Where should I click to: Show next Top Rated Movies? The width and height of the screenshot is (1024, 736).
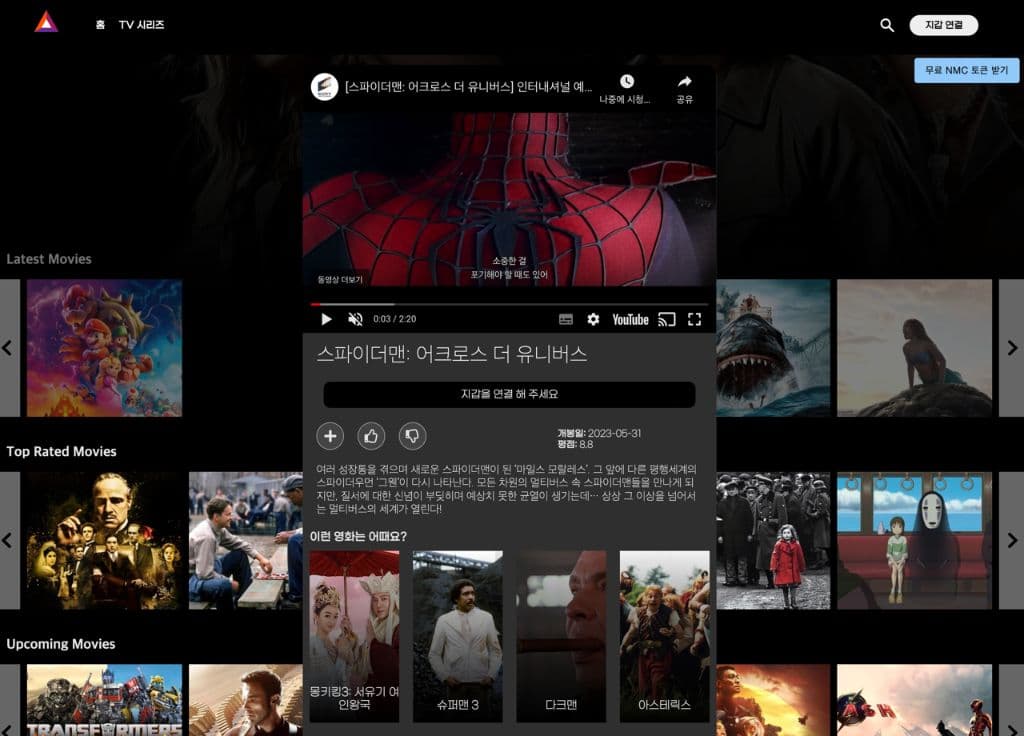tap(1012, 541)
